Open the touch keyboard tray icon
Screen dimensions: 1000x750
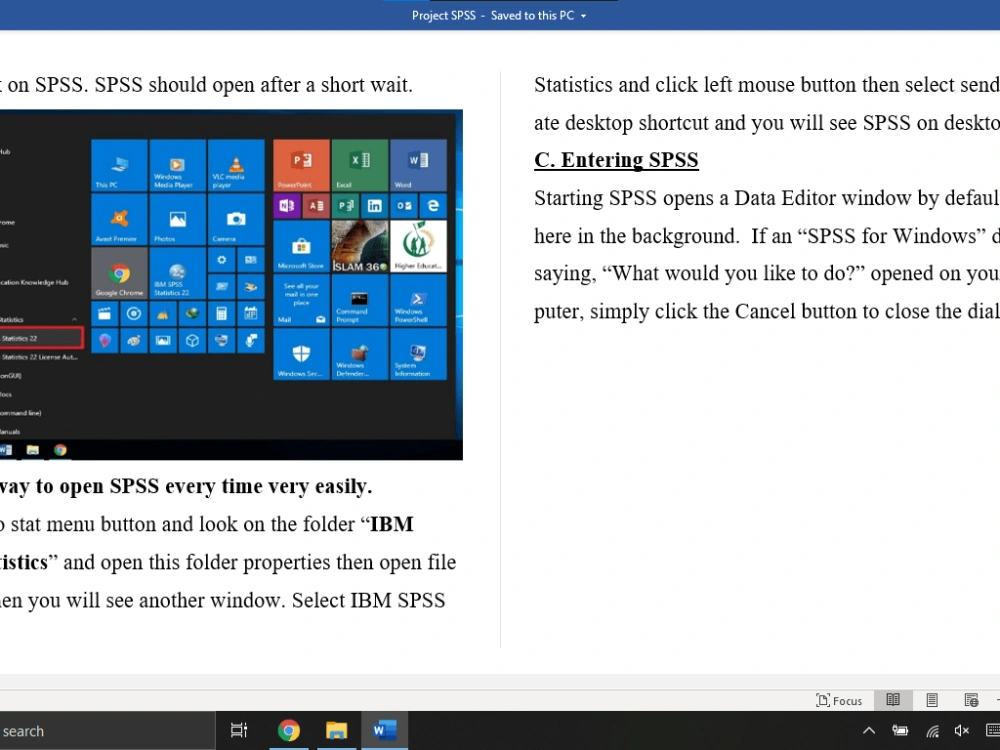click(x=992, y=731)
